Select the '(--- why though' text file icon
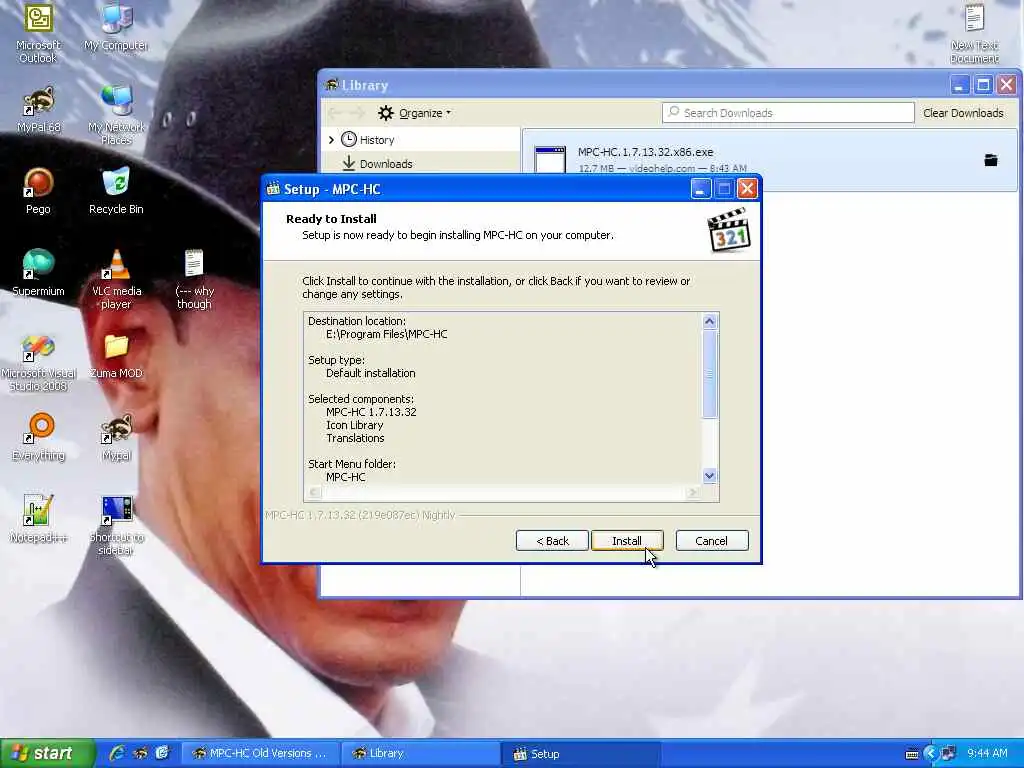The image size is (1024, 768). (x=194, y=280)
